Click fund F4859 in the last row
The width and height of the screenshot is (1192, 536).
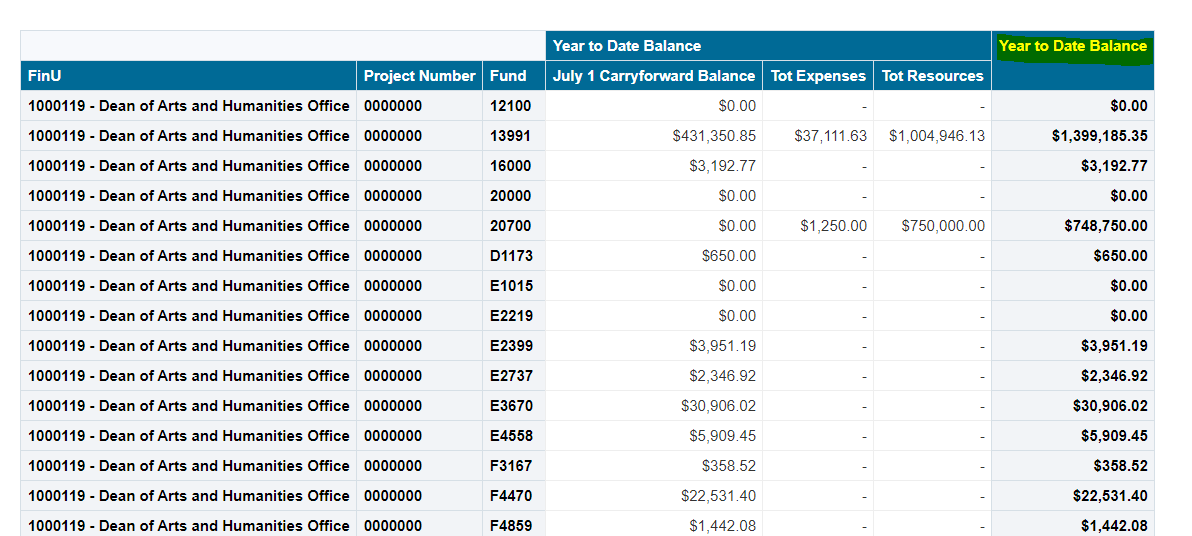(x=511, y=525)
